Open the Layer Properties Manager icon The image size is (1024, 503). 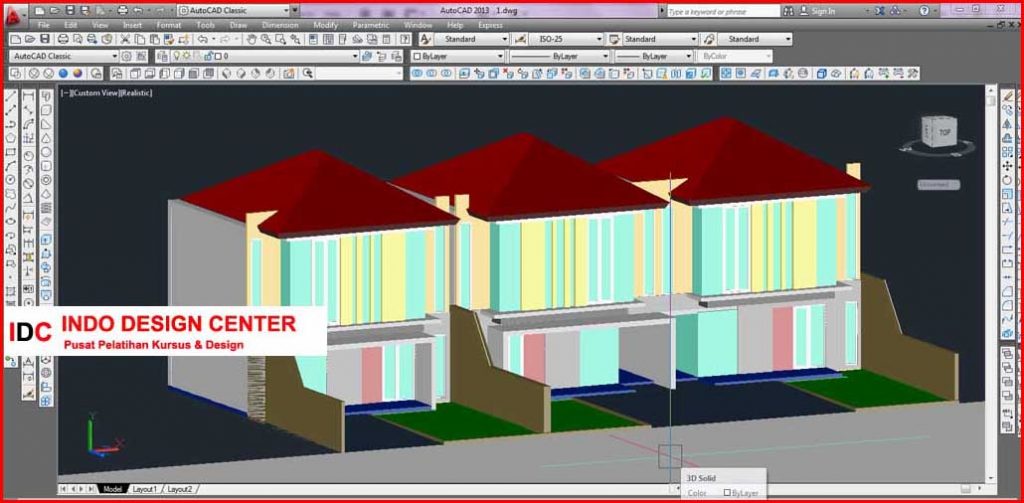coord(161,56)
